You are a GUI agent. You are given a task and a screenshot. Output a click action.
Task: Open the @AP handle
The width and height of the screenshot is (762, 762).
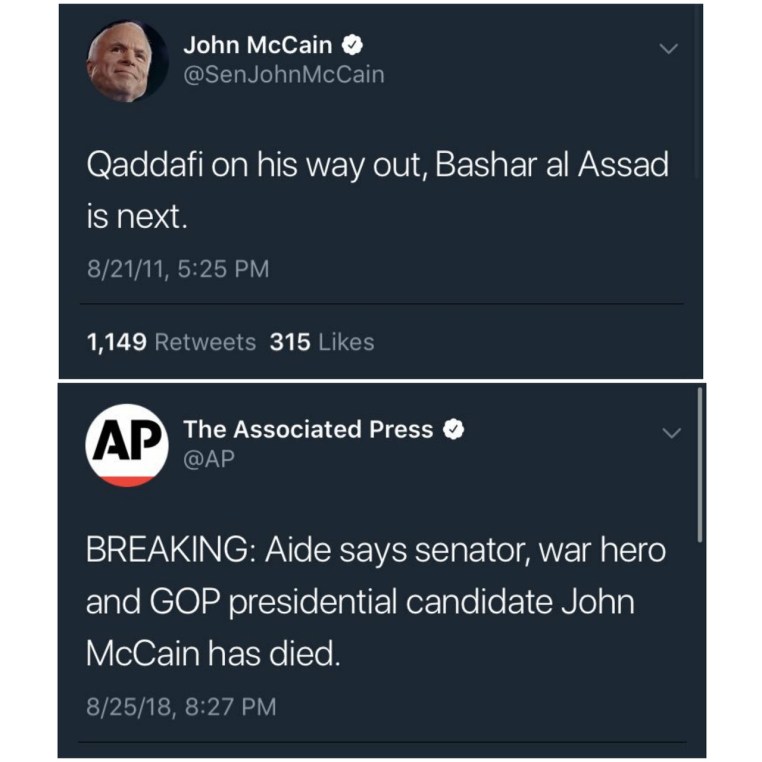pyautogui.click(x=208, y=459)
